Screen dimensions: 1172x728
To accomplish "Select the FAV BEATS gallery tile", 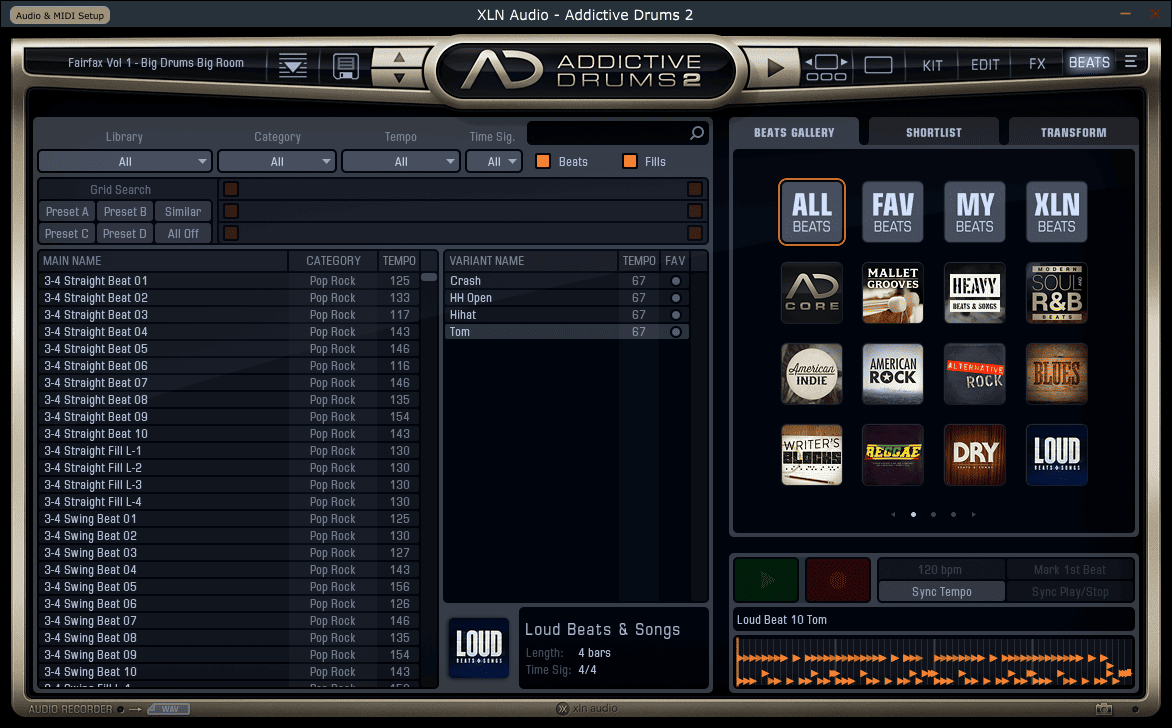I will pyautogui.click(x=892, y=212).
